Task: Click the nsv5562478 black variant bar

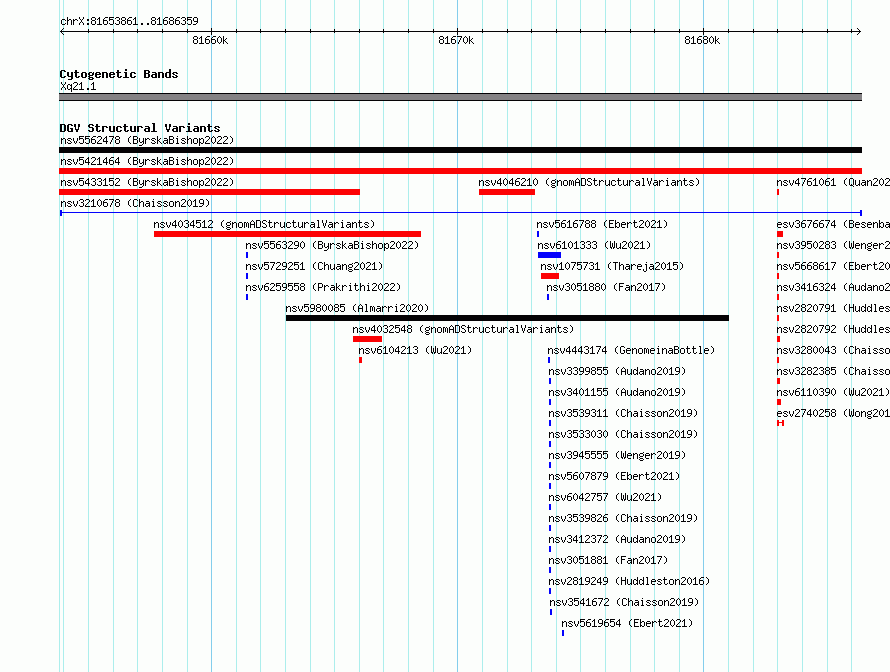Action: (460, 150)
